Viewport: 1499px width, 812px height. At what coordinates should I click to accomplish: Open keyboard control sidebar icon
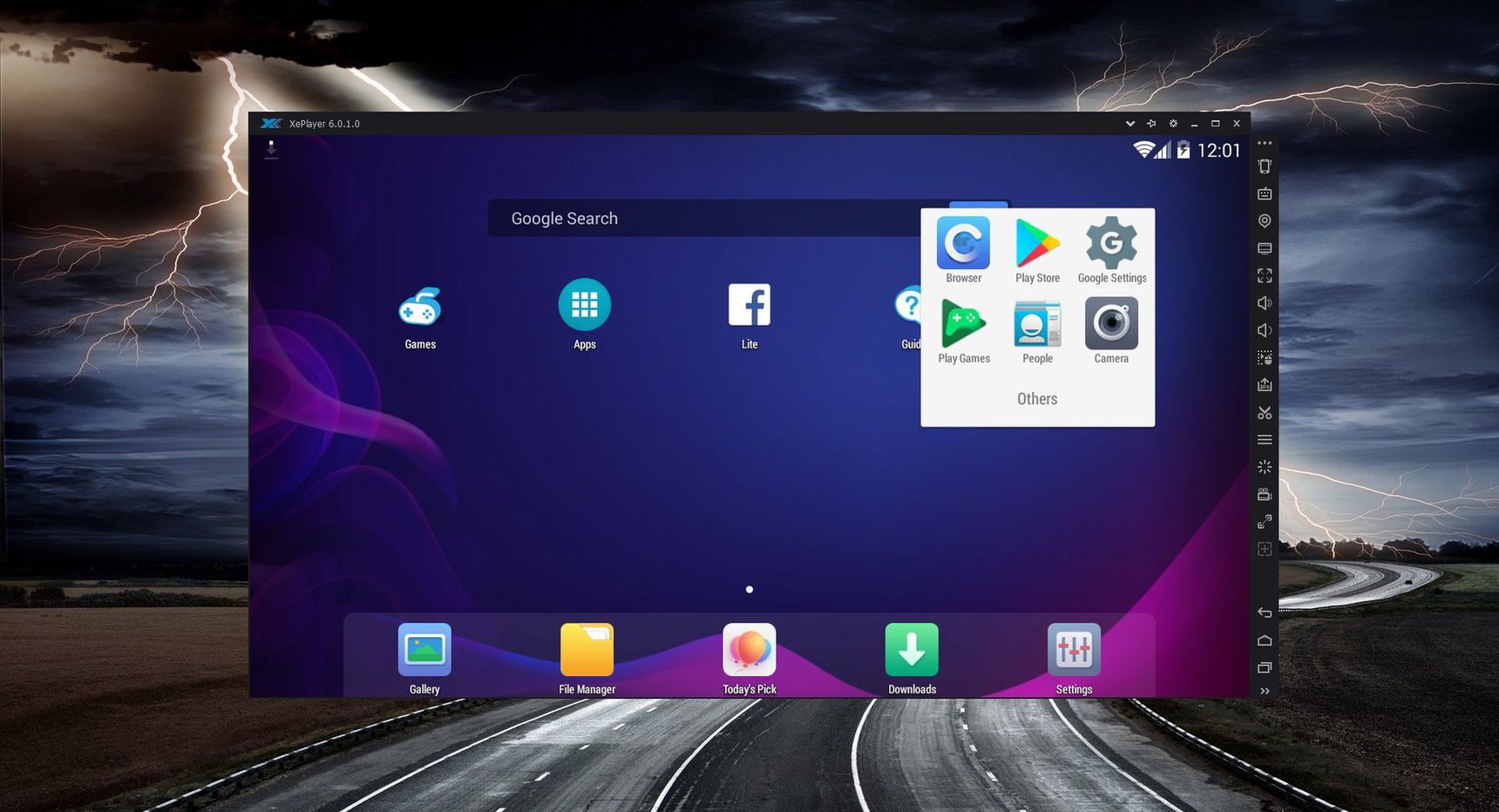[x=1265, y=193]
